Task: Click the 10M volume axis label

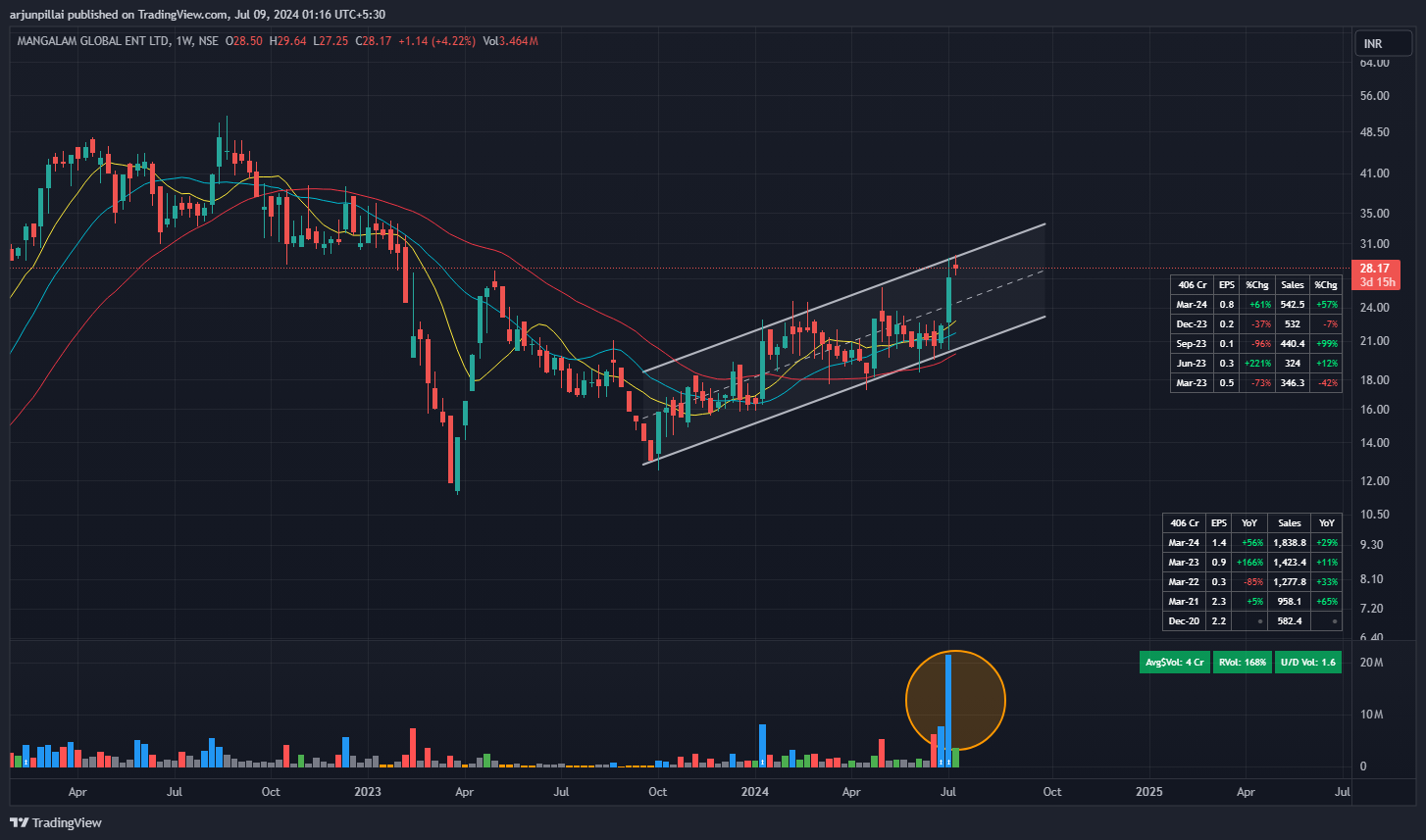Action: coord(1371,715)
